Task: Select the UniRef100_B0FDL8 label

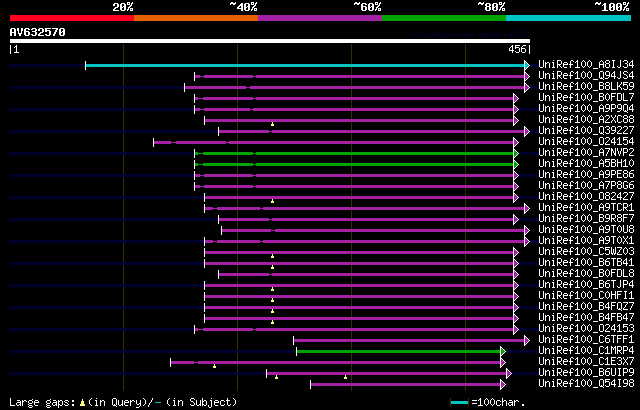Action: click(x=586, y=274)
